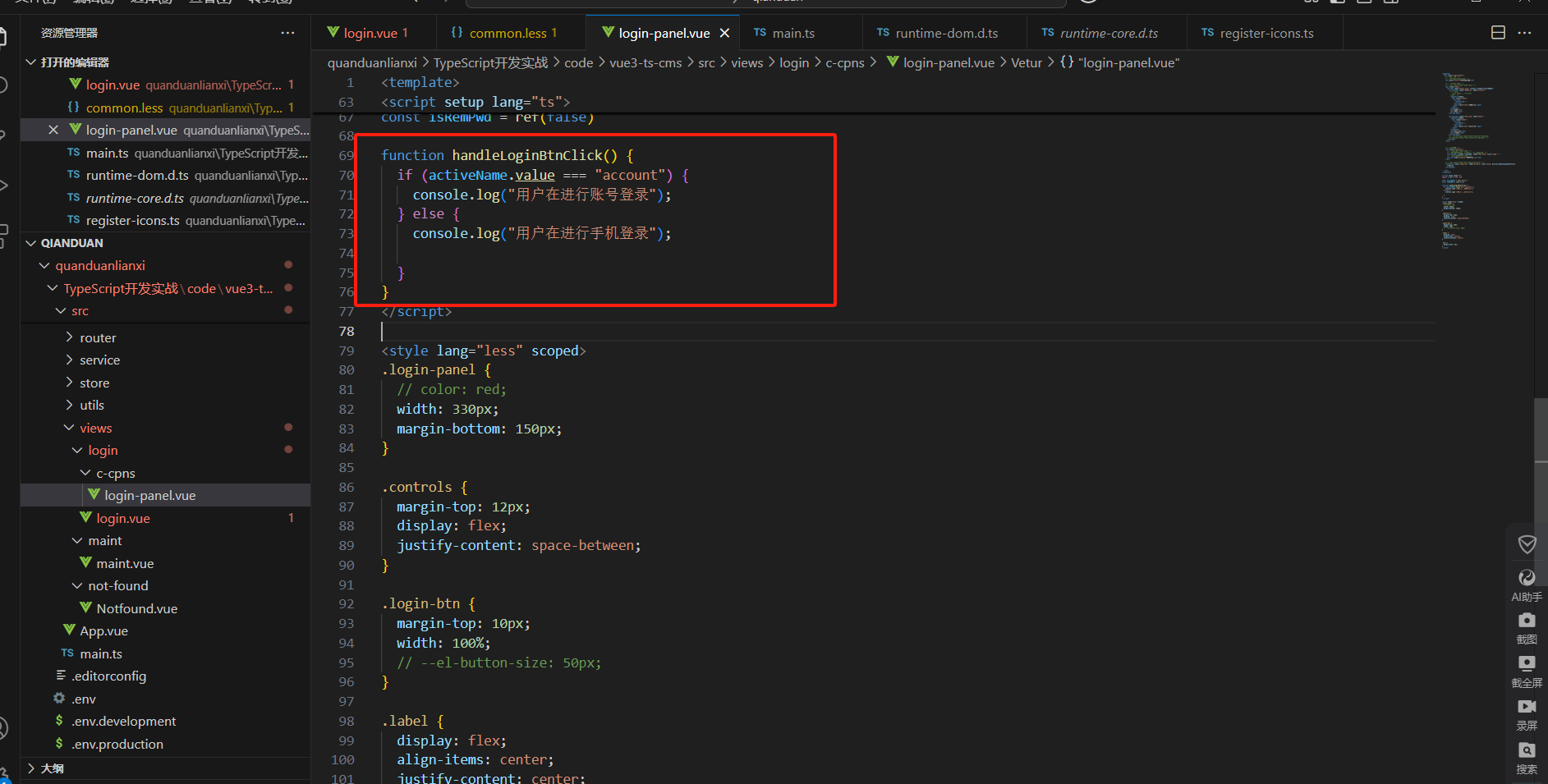Switch to runtime-dom.d.ts tab
The image size is (1548, 784).
pyautogui.click(x=946, y=33)
